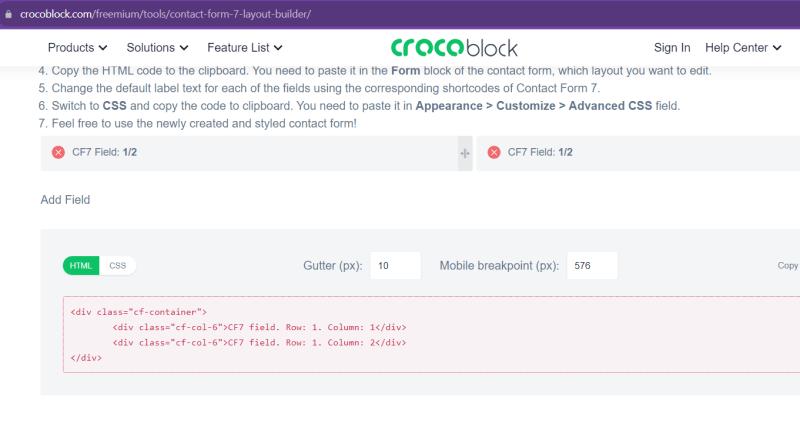Open the Sign In page

[672, 47]
